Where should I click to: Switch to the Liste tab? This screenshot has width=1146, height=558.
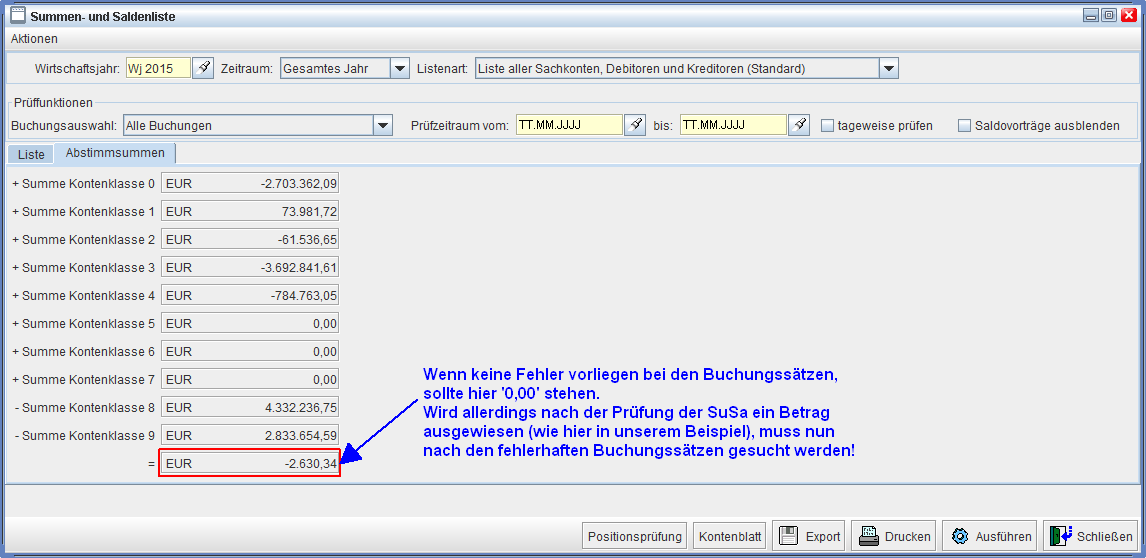tap(31, 154)
